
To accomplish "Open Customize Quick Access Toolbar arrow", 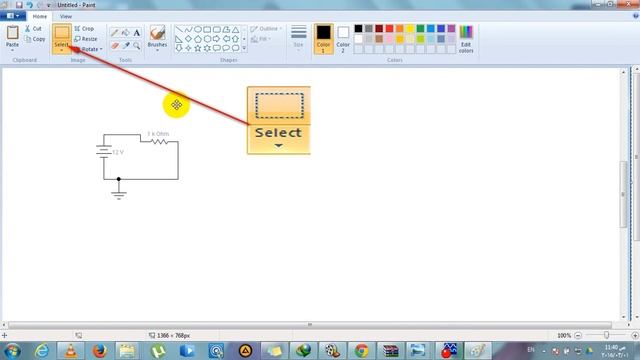I will tap(49, 5).
